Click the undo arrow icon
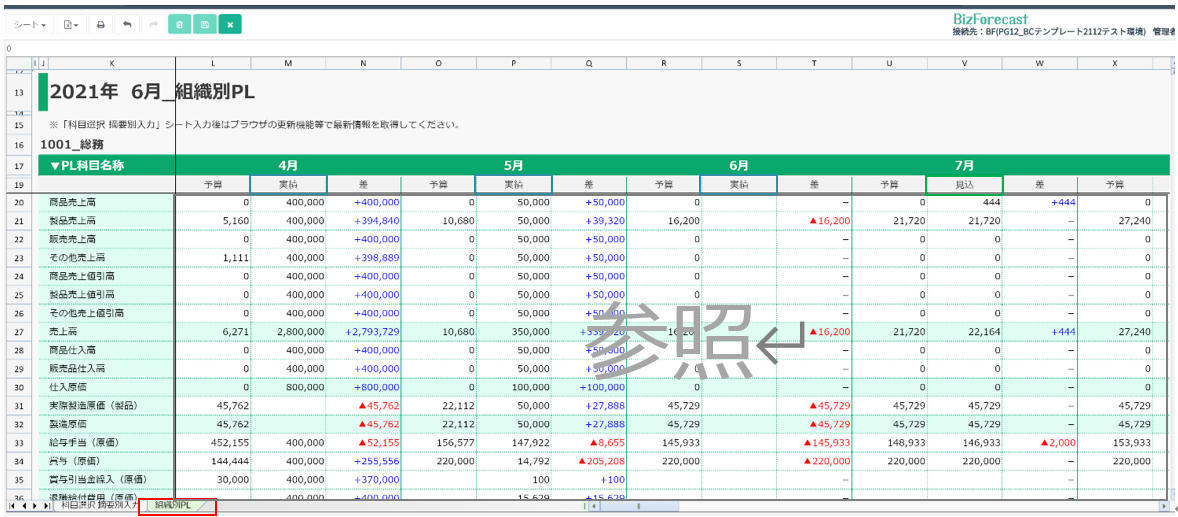 point(127,24)
